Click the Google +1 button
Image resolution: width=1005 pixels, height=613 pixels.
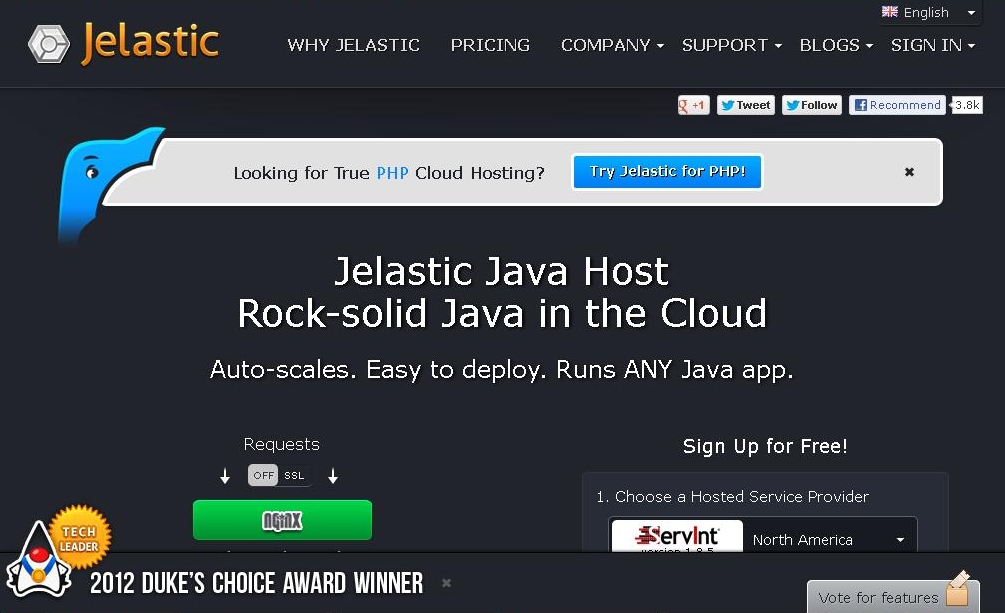click(x=694, y=105)
